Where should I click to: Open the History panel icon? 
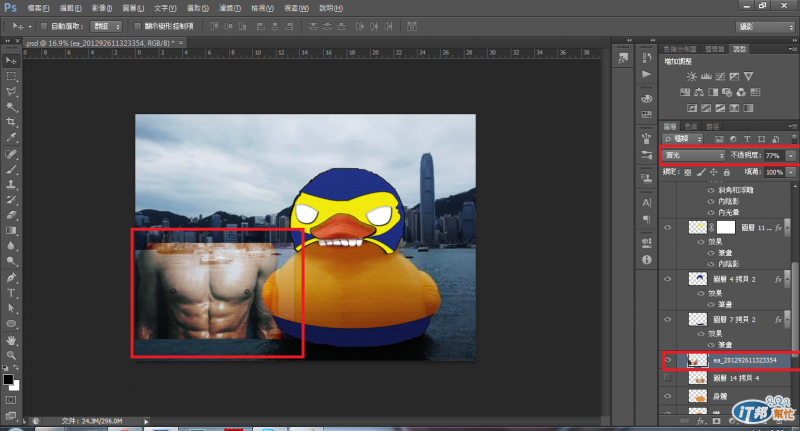[x=646, y=58]
